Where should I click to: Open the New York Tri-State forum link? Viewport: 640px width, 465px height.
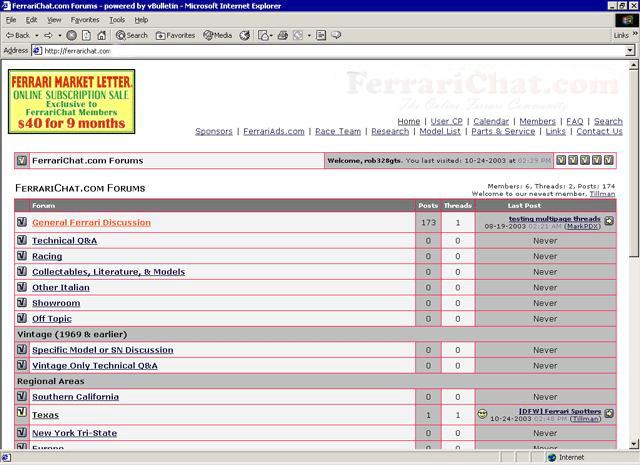[75, 433]
